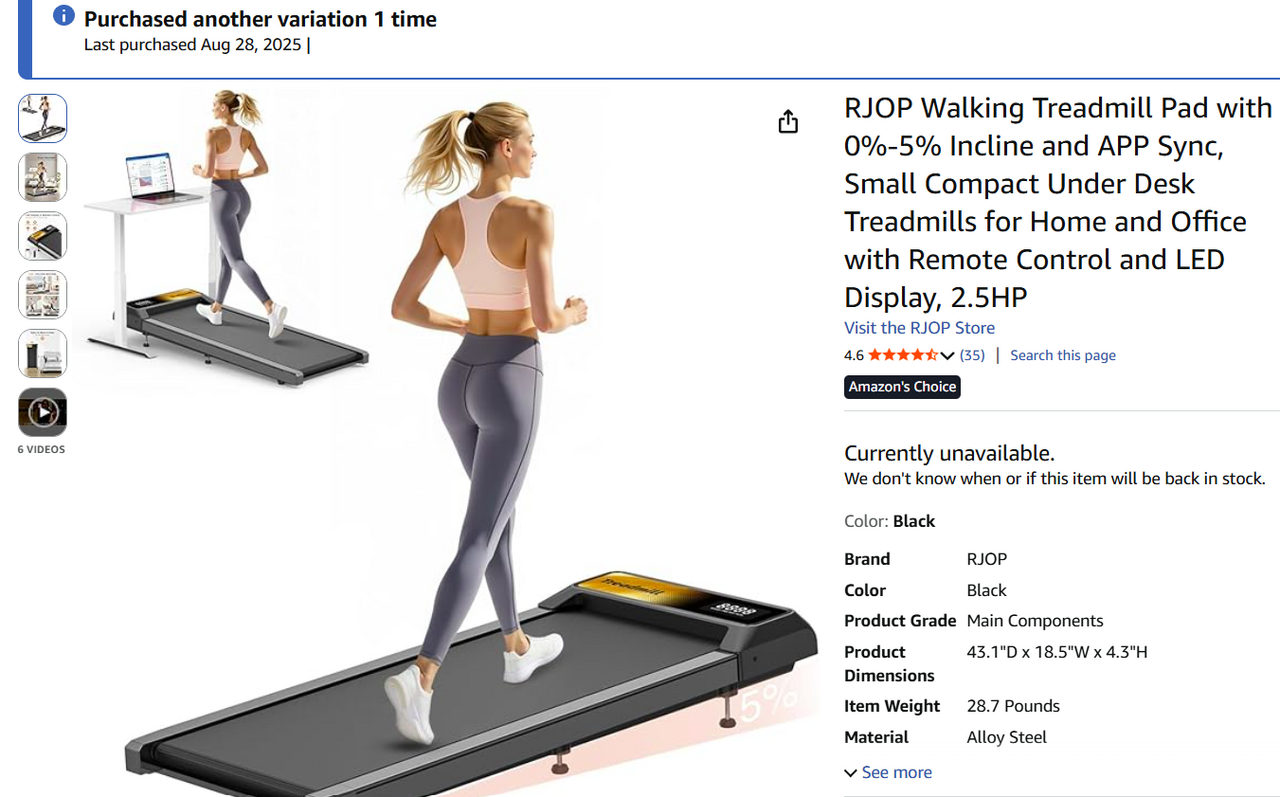Click the Search this page link
The image size is (1280, 797).
click(1062, 355)
